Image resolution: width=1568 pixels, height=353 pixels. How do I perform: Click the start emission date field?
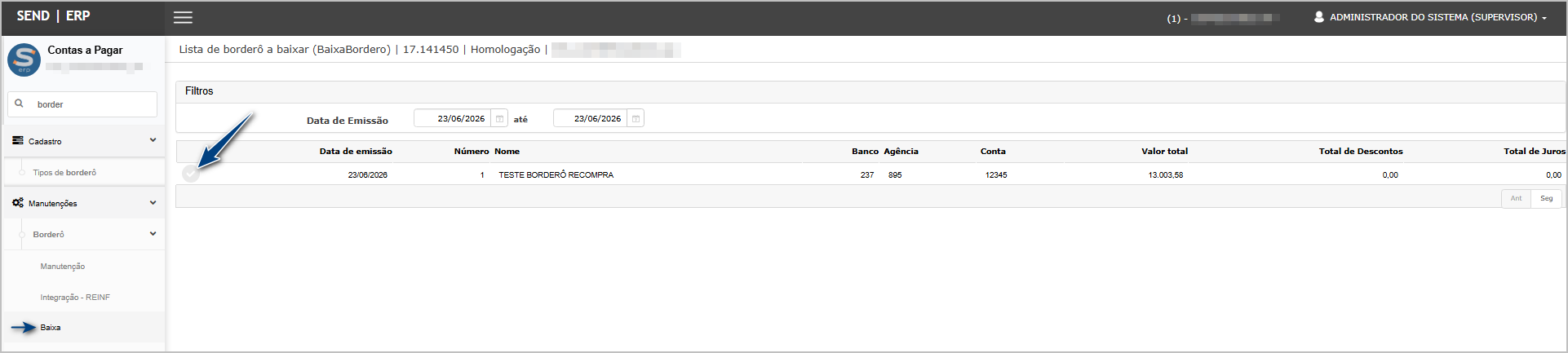[453, 119]
